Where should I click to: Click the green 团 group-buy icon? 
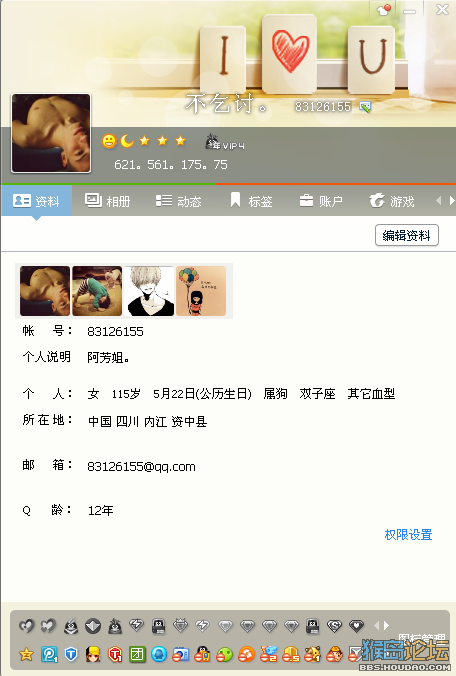click(137, 654)
